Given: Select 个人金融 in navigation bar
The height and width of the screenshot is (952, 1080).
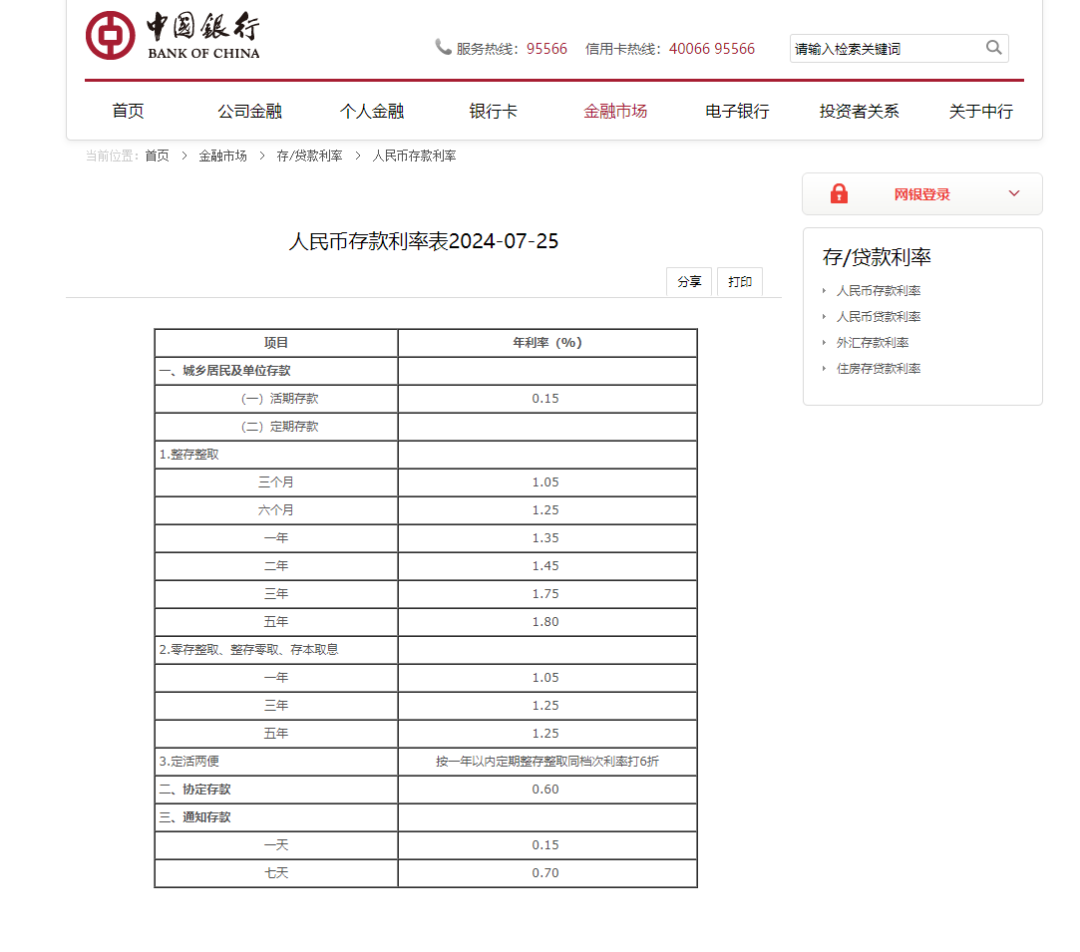Looking at the screenshot, I should tap(372, 111).
